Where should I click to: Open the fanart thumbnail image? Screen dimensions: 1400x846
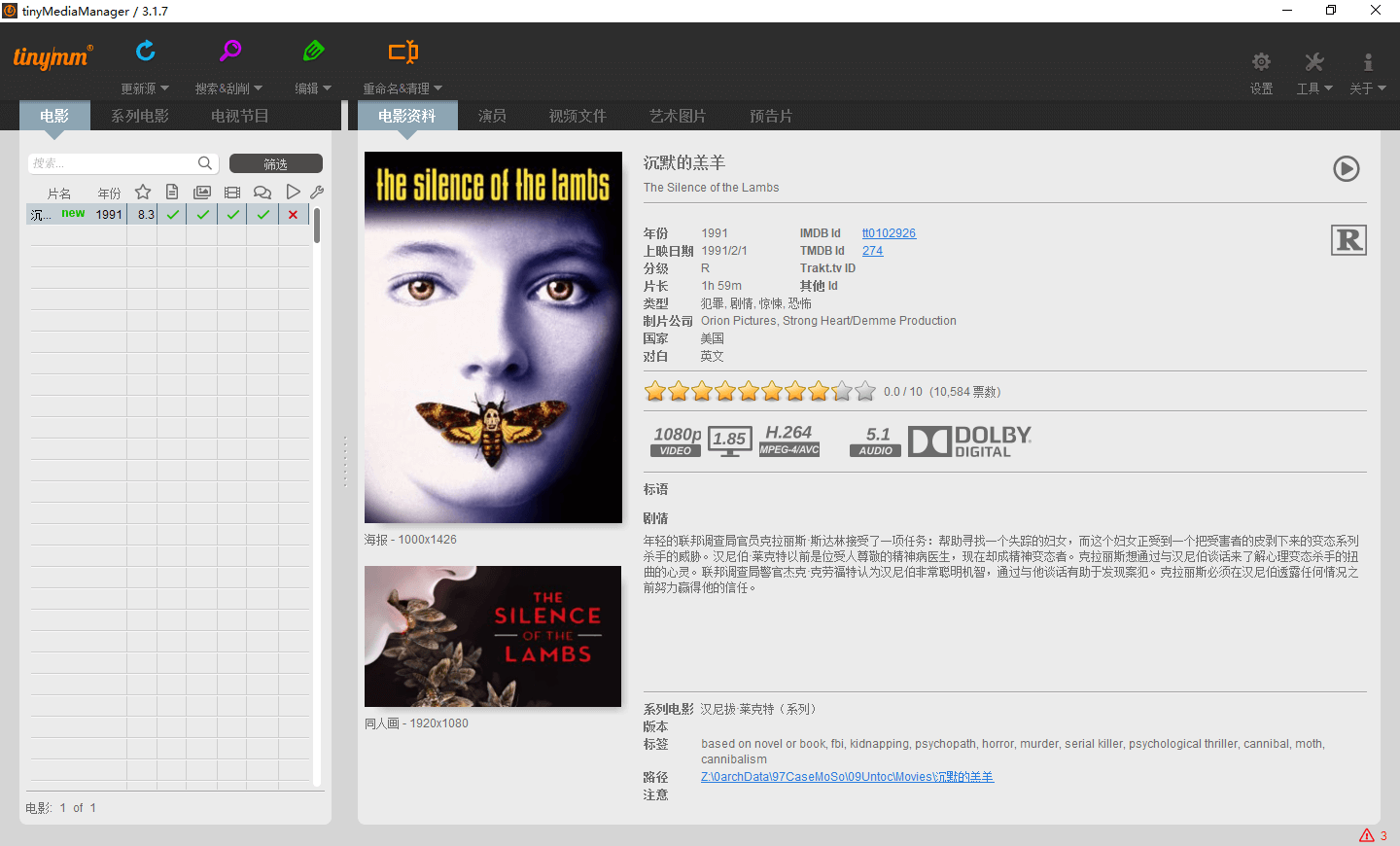(493, 636)
